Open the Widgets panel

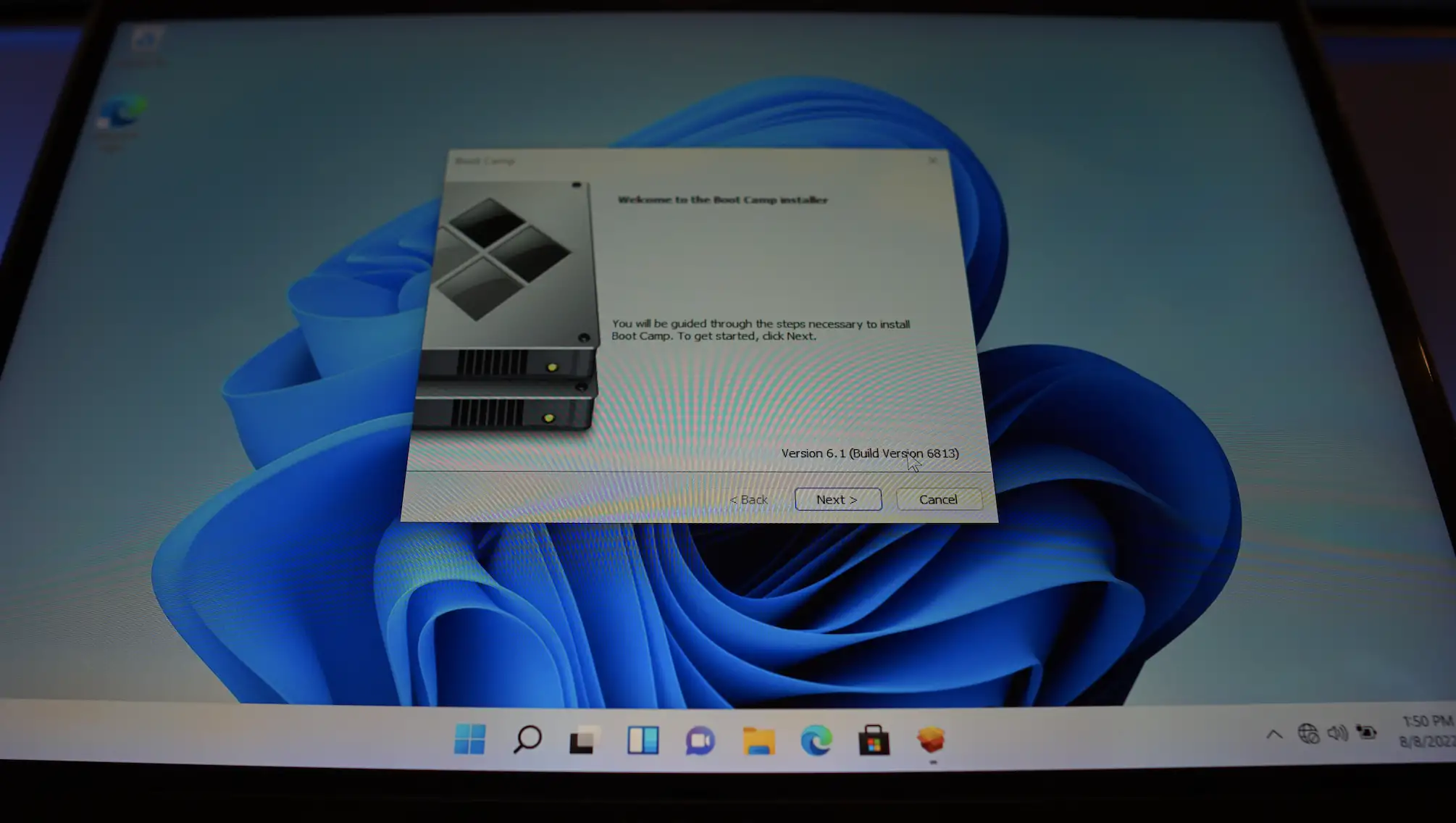[643, 740]
